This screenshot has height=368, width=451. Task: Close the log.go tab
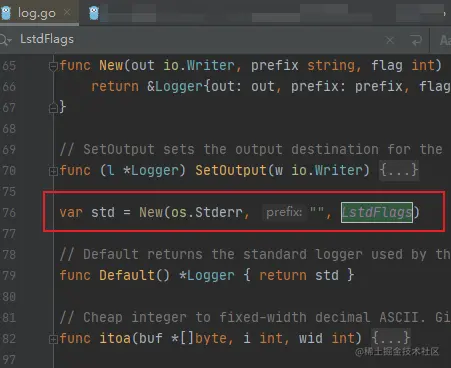(67, 13)
